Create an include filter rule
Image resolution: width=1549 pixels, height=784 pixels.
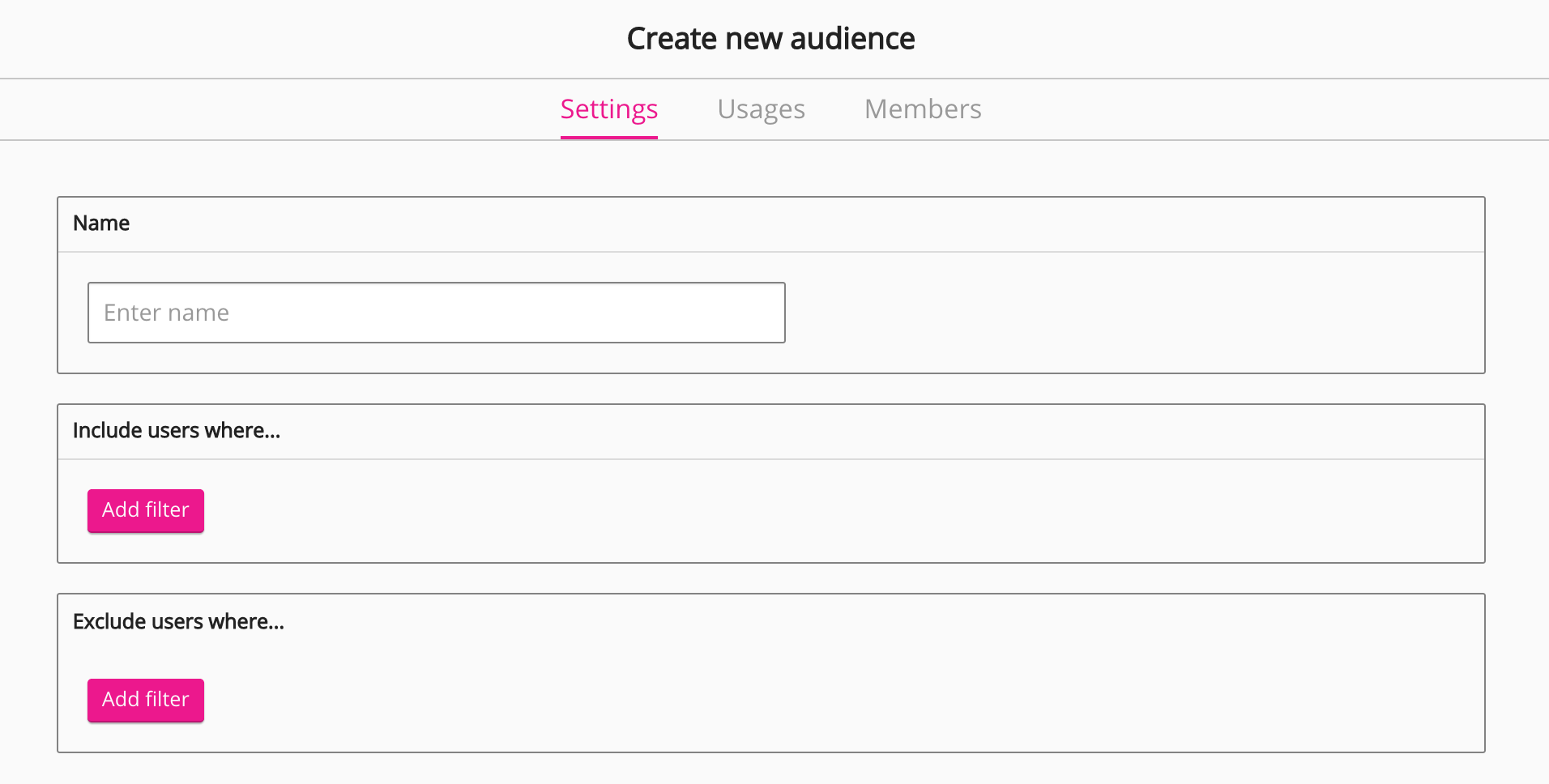146,510
